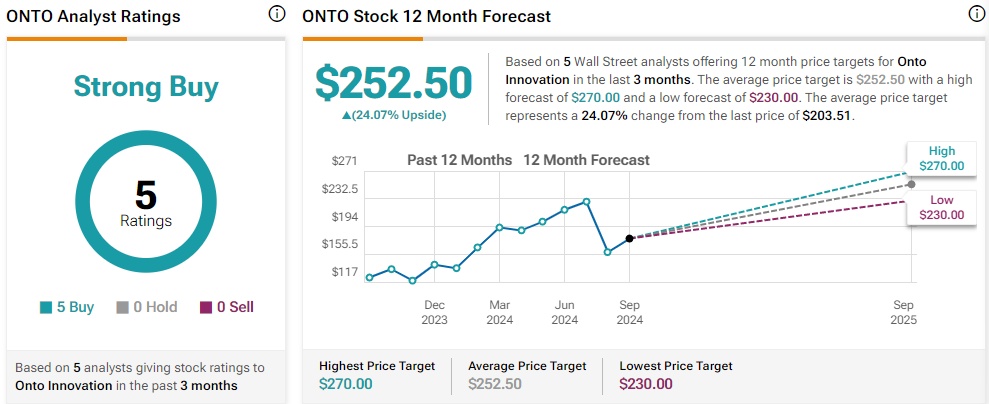Click the gray average forecast endpoint dot
Image resolution: width=989 pixels, height=404 pixels.
point(911,184)
